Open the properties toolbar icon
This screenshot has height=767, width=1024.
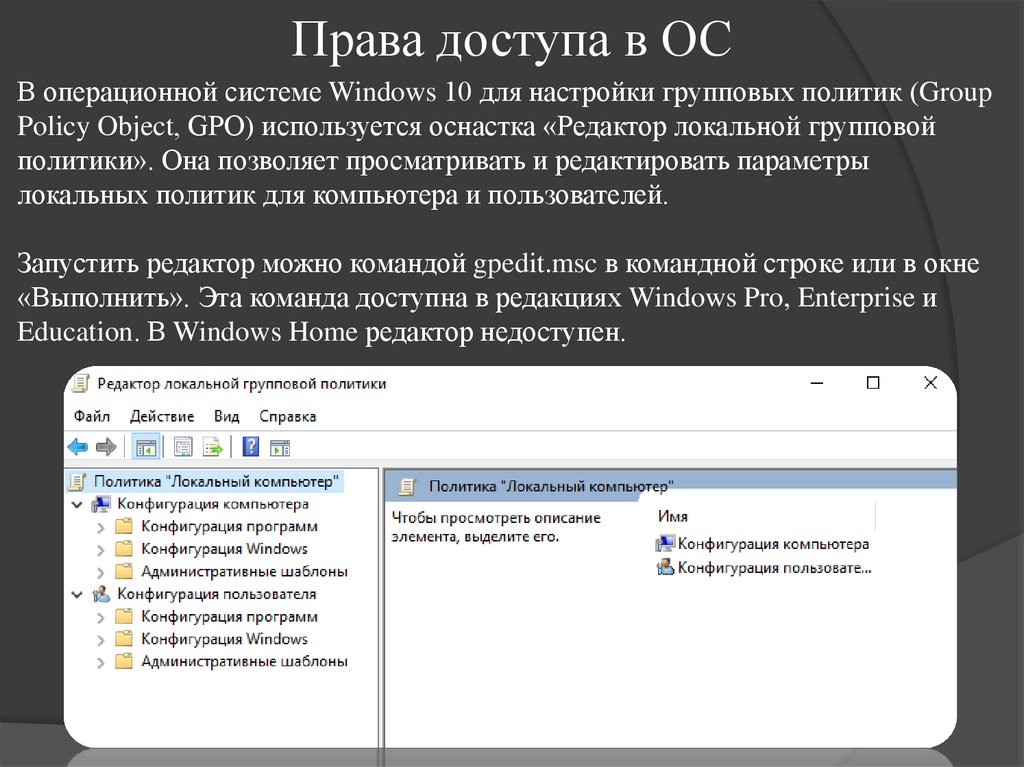pos(183,447)
